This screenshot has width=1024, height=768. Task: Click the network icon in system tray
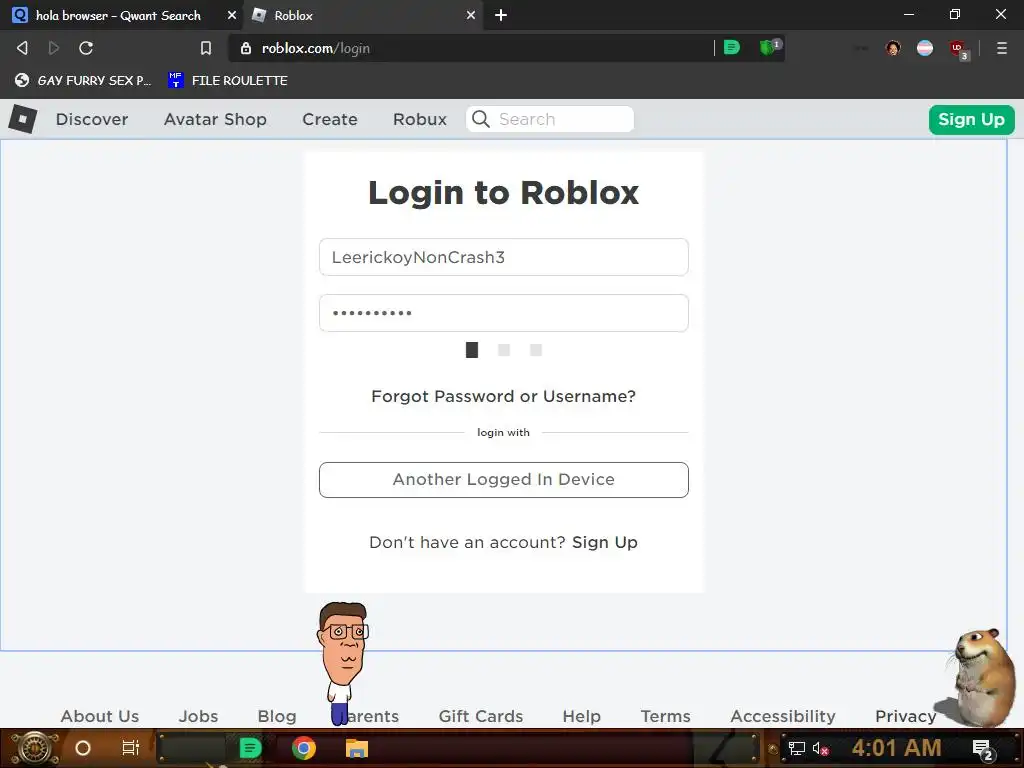[x=797, y=748]
